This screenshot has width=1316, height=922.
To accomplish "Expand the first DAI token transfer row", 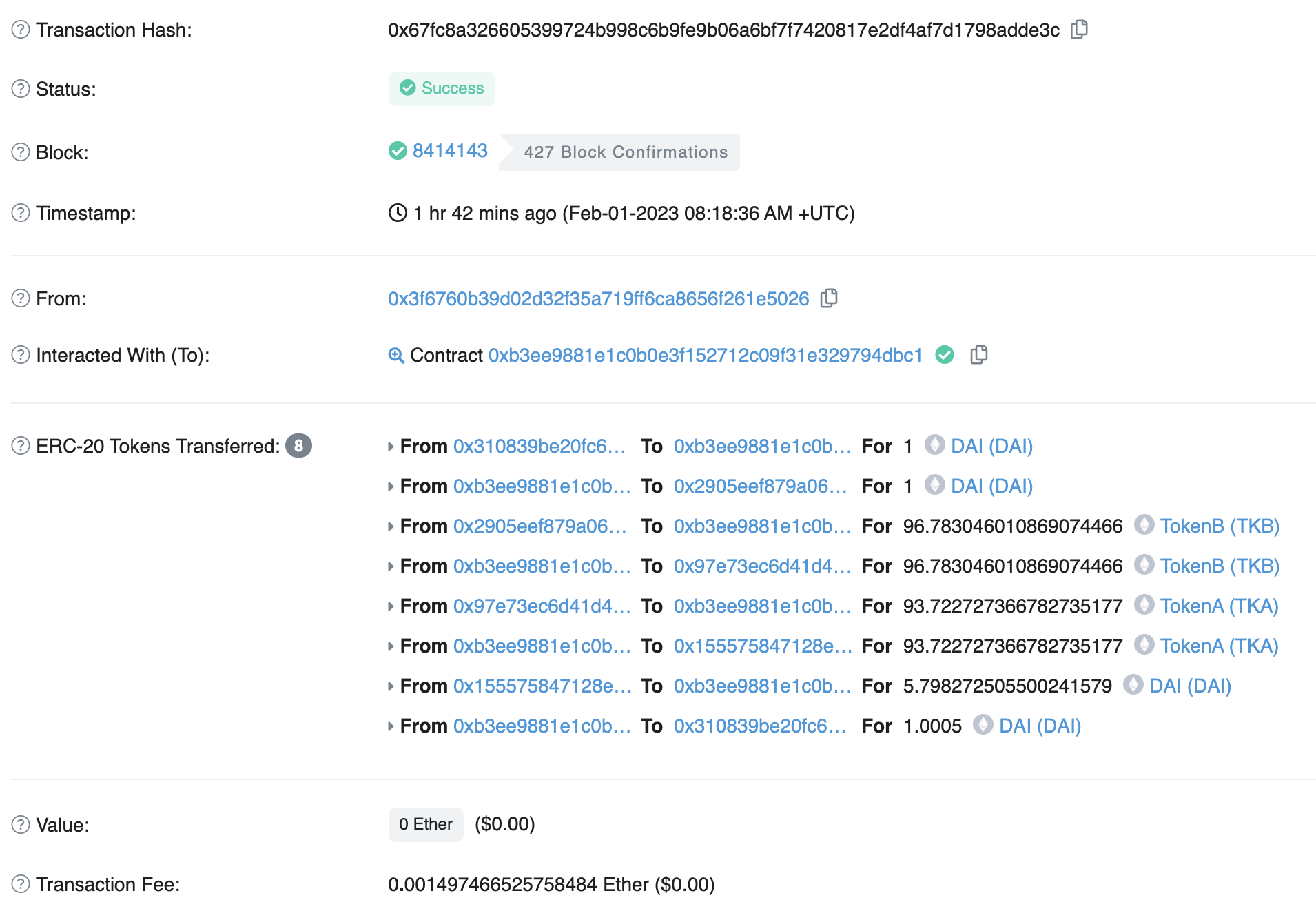I will [x=390, y=446].
